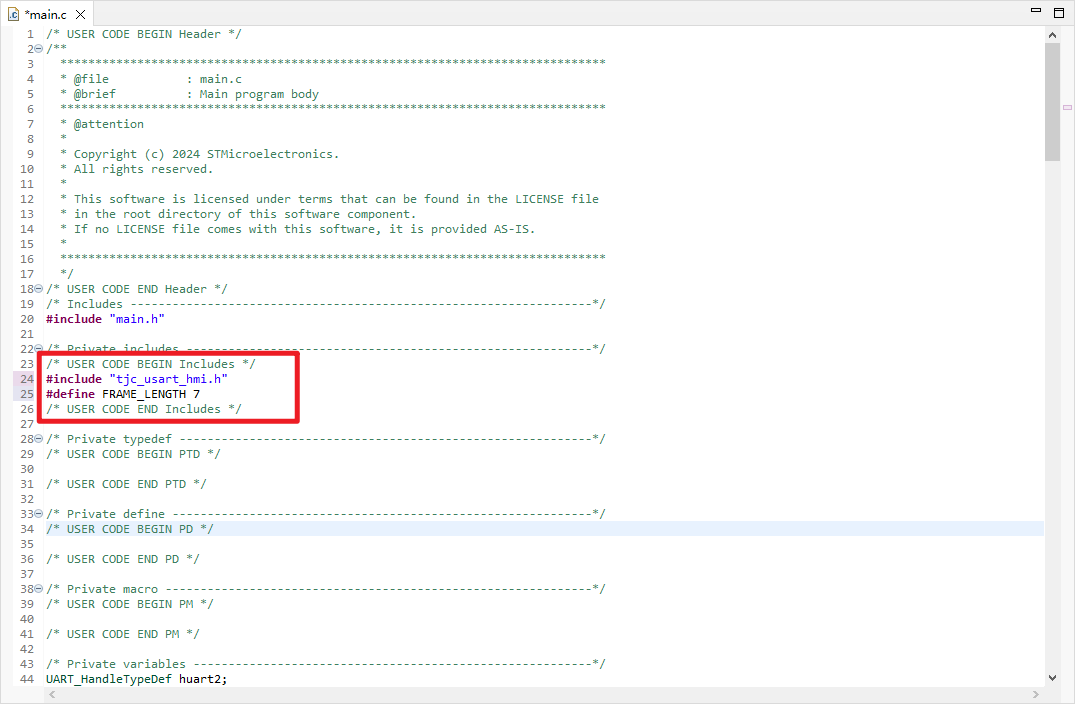The image size is (1075, 704).
Task: Minimize the editor view
Action: 1036,13
